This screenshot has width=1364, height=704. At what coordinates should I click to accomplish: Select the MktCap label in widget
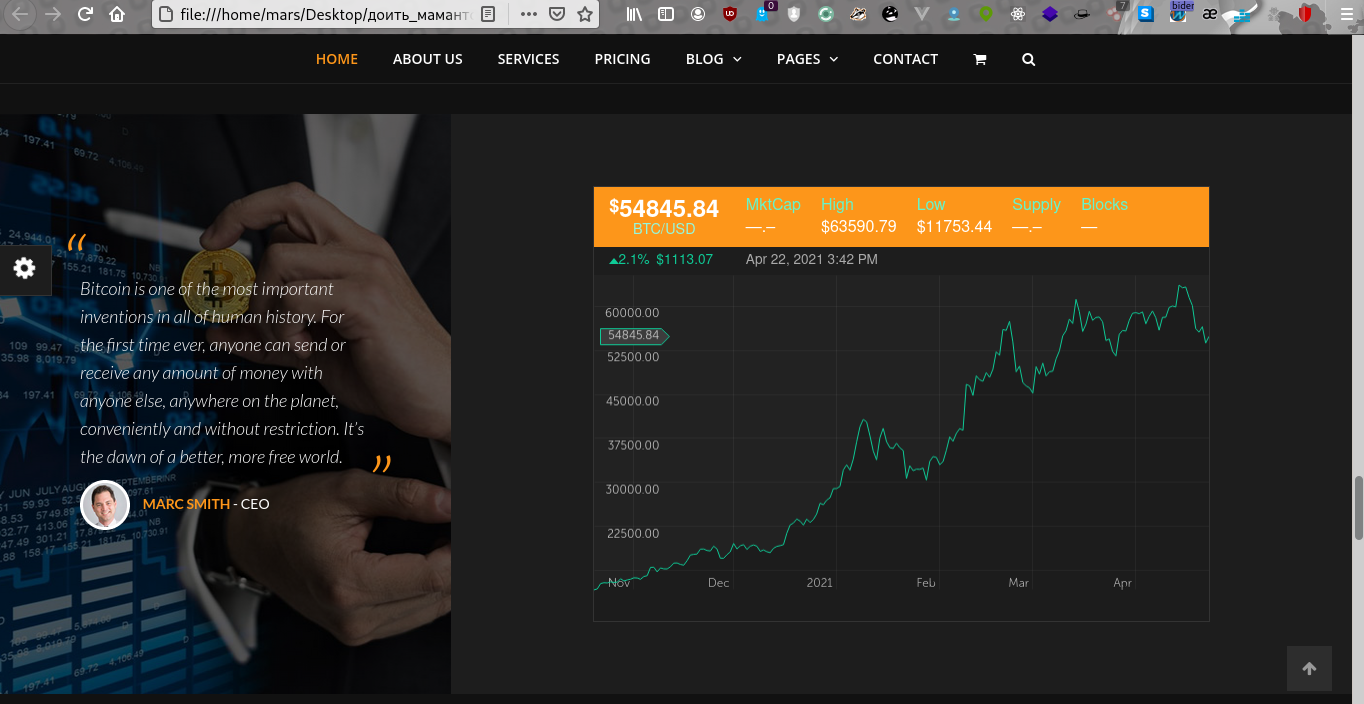point(773,204)
